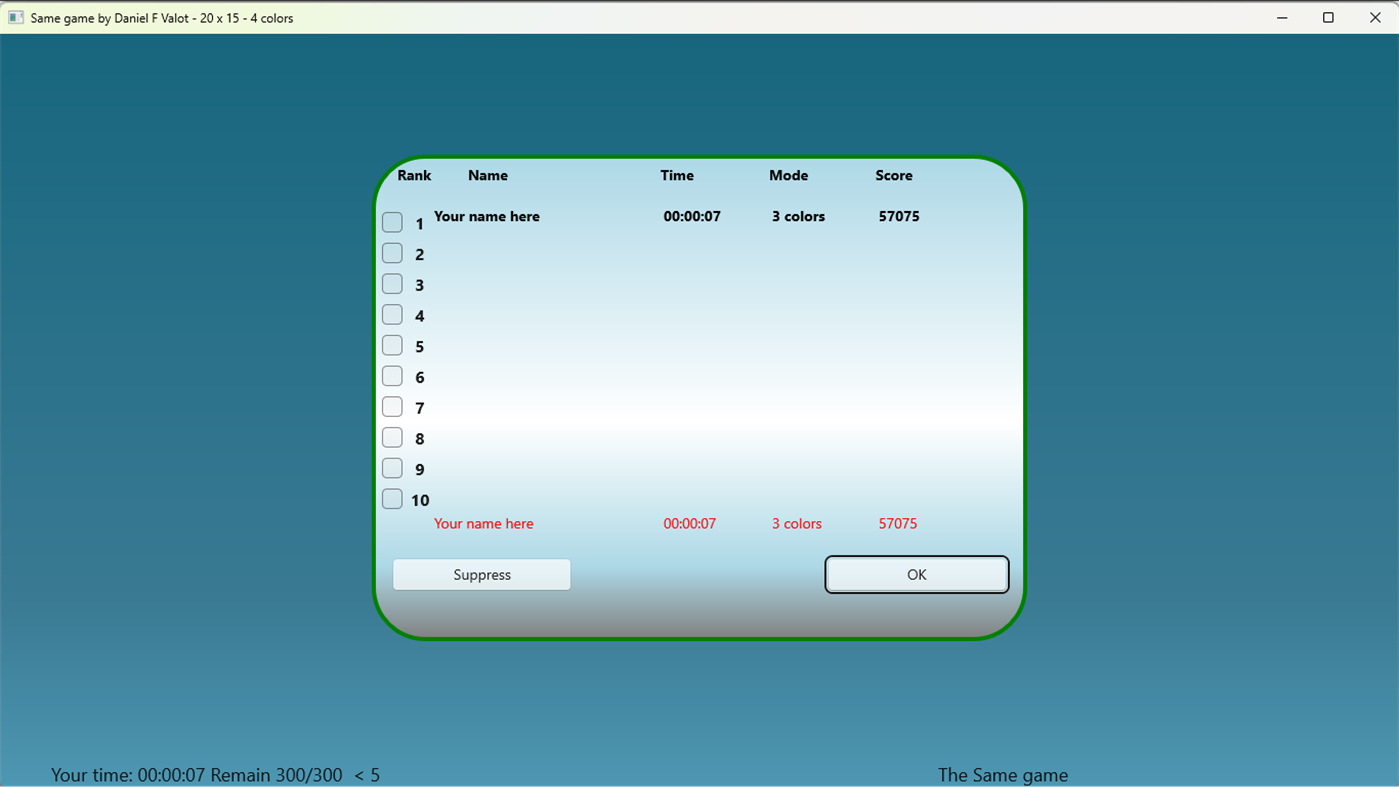The width and height of the screenshot is (1399, 787).
Task: Select the Time column header
Action: [x=676, y=175]
